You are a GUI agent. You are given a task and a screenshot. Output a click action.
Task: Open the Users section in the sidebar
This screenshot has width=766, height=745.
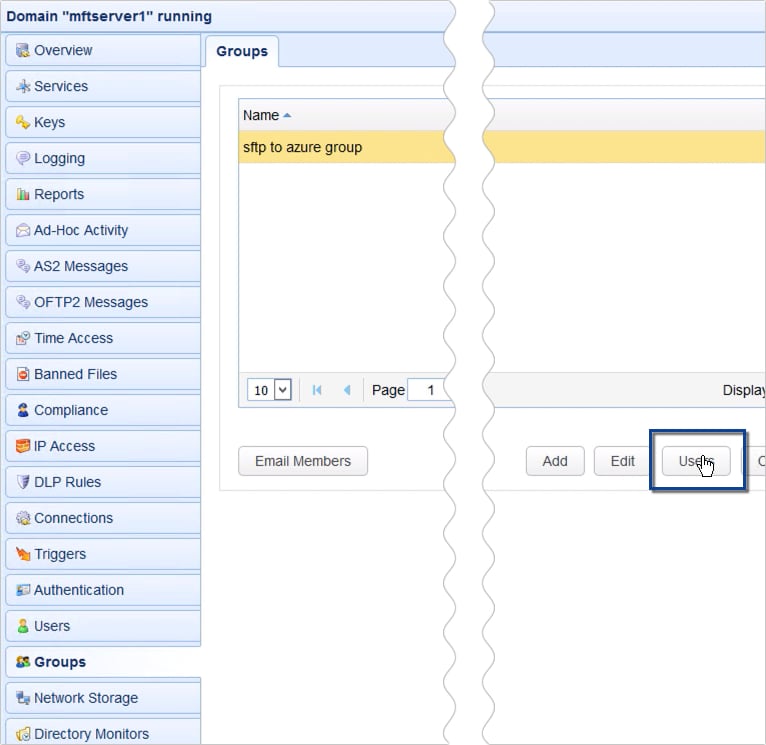52,626
